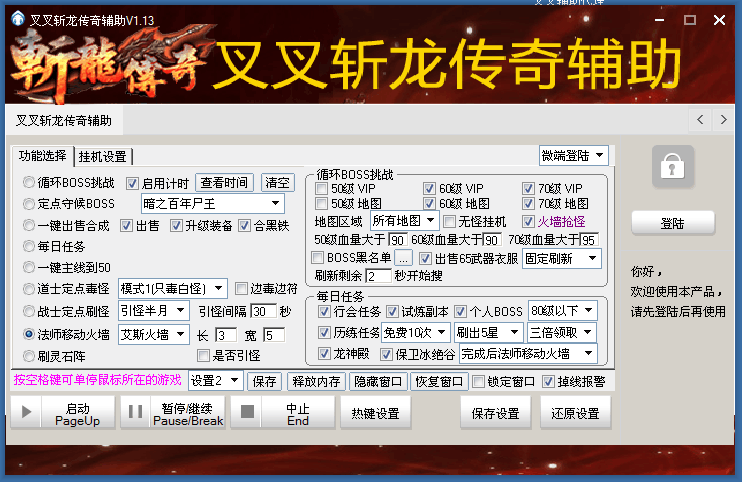Open the 暗之百年尸王 boss dropdown

212,204
